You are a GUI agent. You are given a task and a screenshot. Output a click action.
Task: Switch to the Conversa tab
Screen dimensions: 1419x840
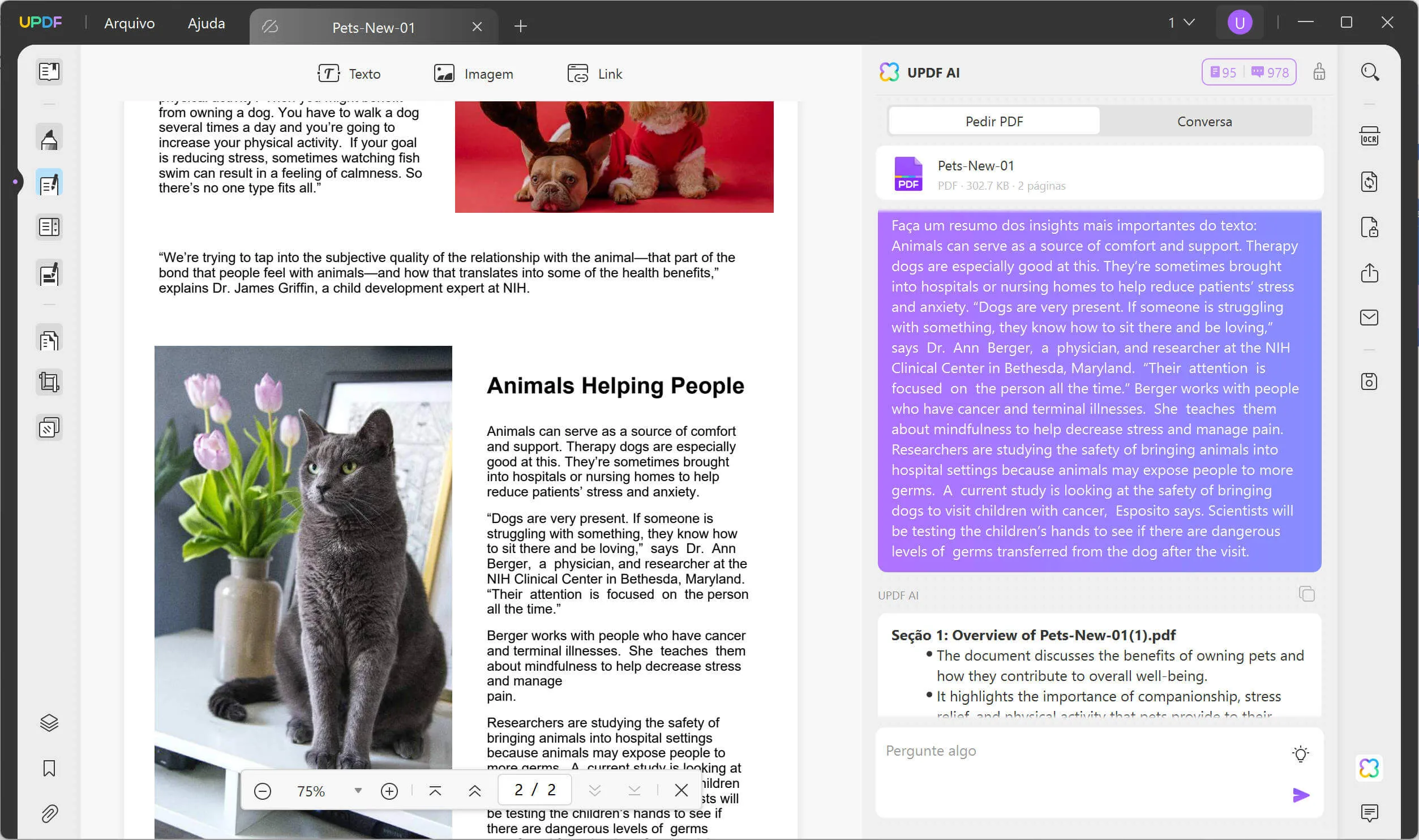1204,122
